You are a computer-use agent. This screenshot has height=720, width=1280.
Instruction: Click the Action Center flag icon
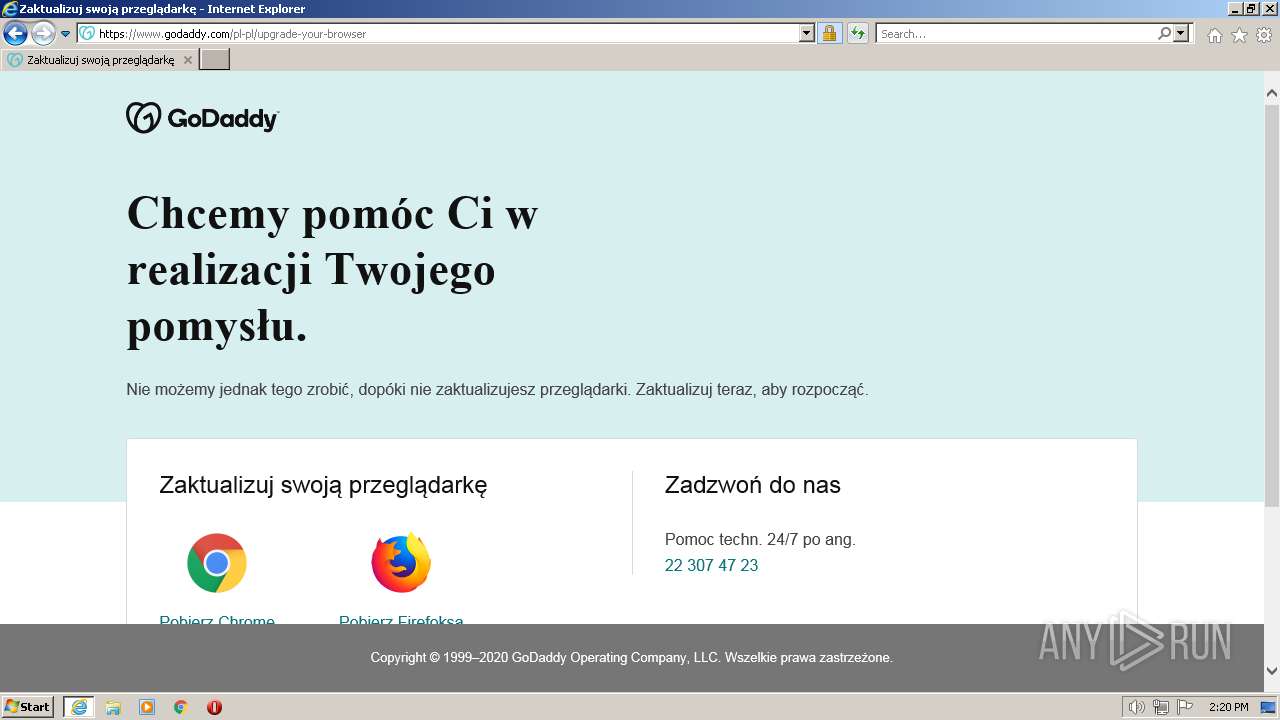tap(1183, 707)
